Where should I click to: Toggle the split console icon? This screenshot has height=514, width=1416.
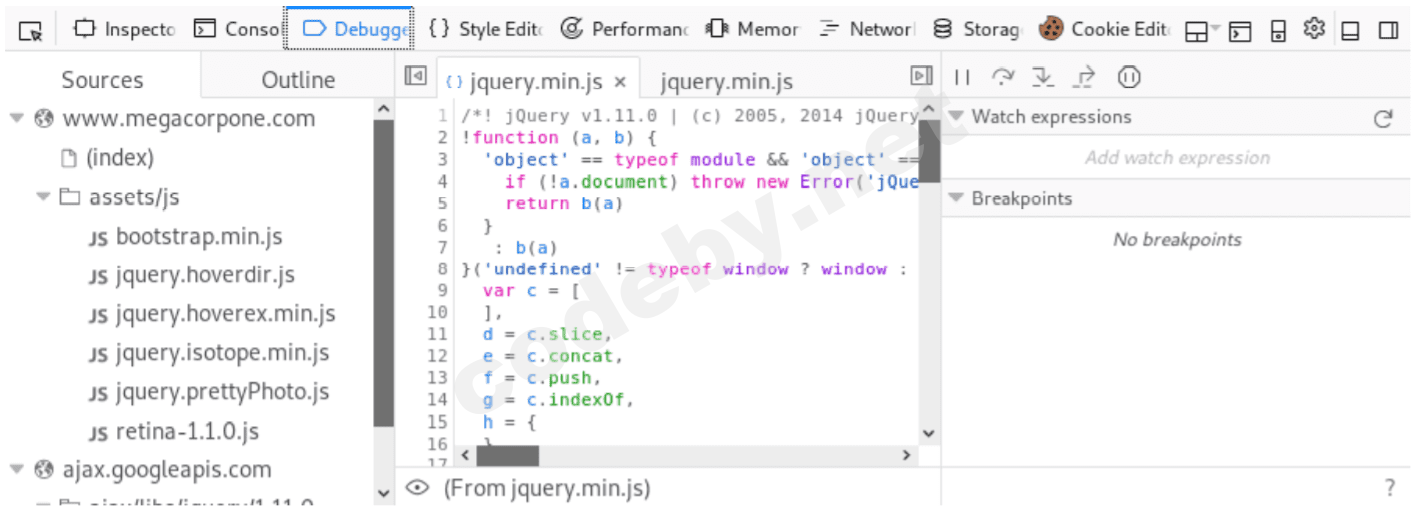pos(1241,32)
